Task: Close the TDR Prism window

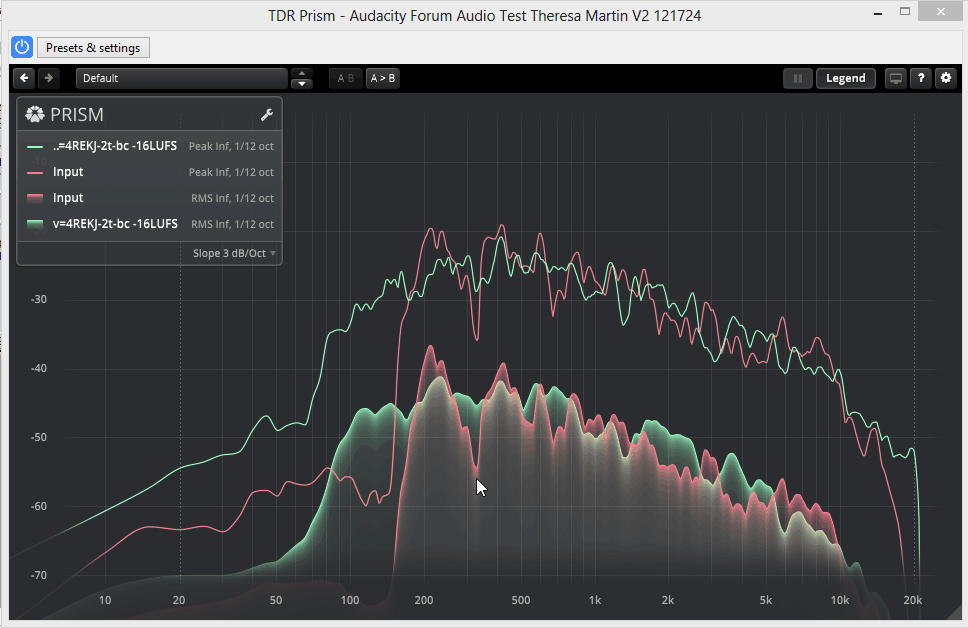Action: [x=940, y=11]
